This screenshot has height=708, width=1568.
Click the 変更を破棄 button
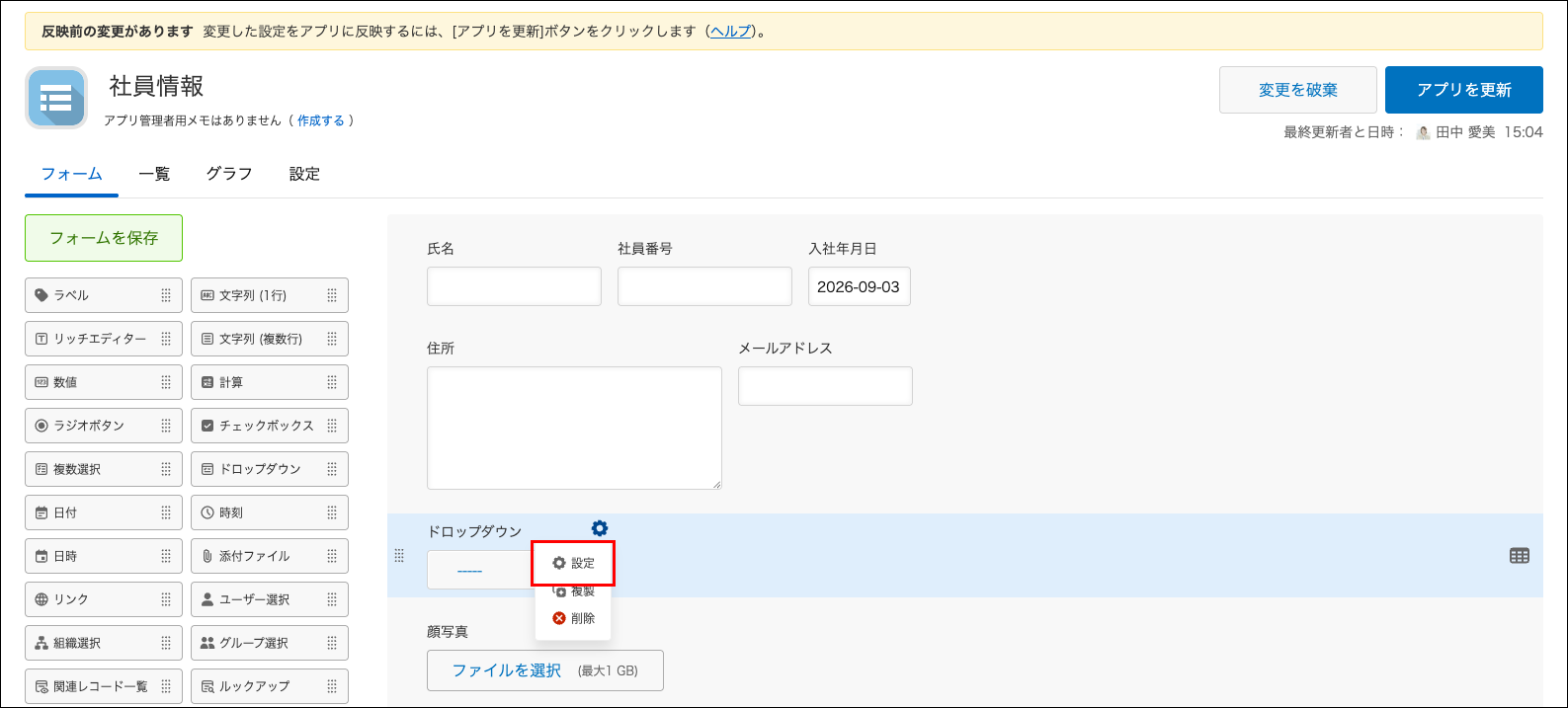pos(1298,90)
